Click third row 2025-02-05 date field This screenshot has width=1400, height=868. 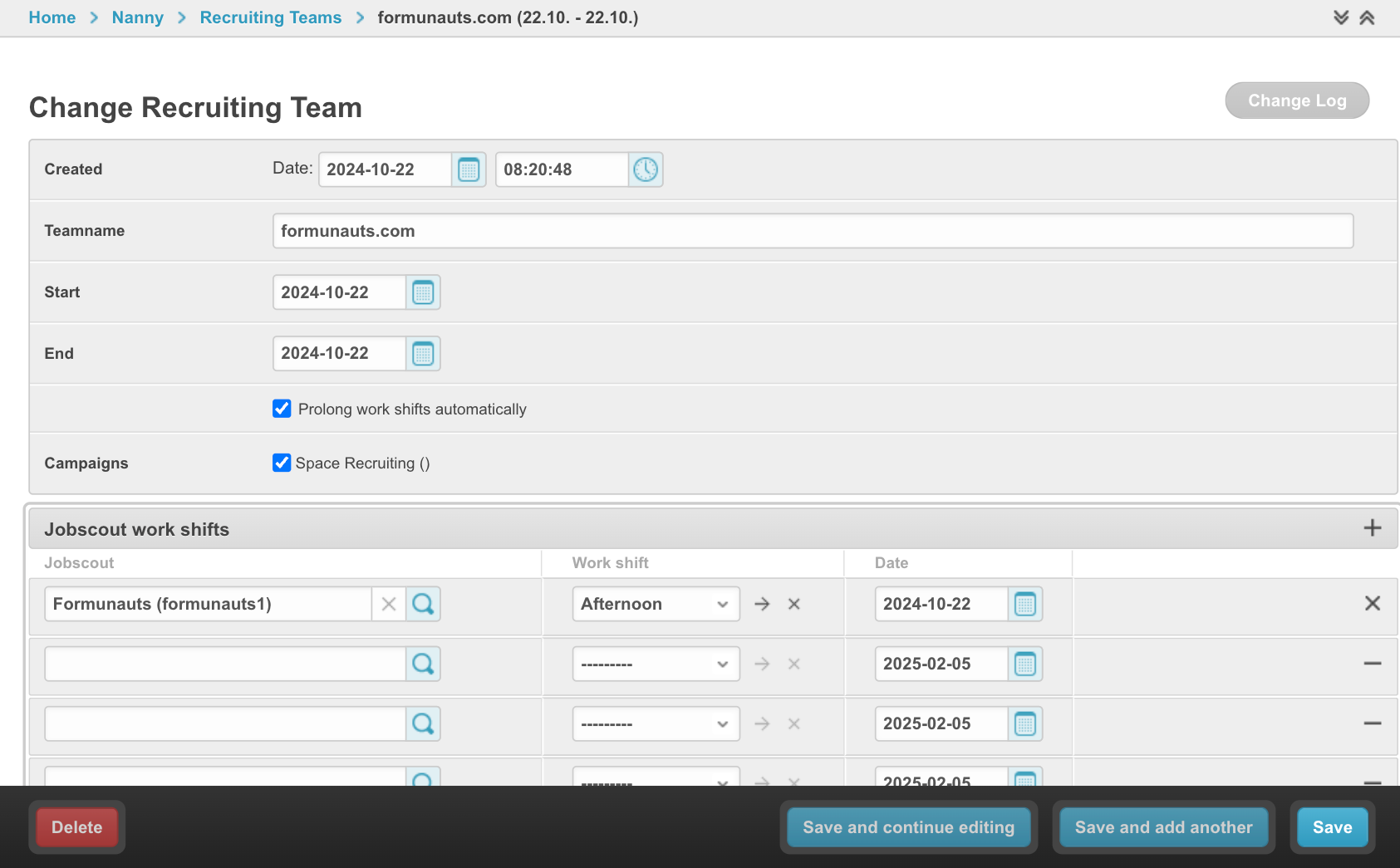(942, 723)
